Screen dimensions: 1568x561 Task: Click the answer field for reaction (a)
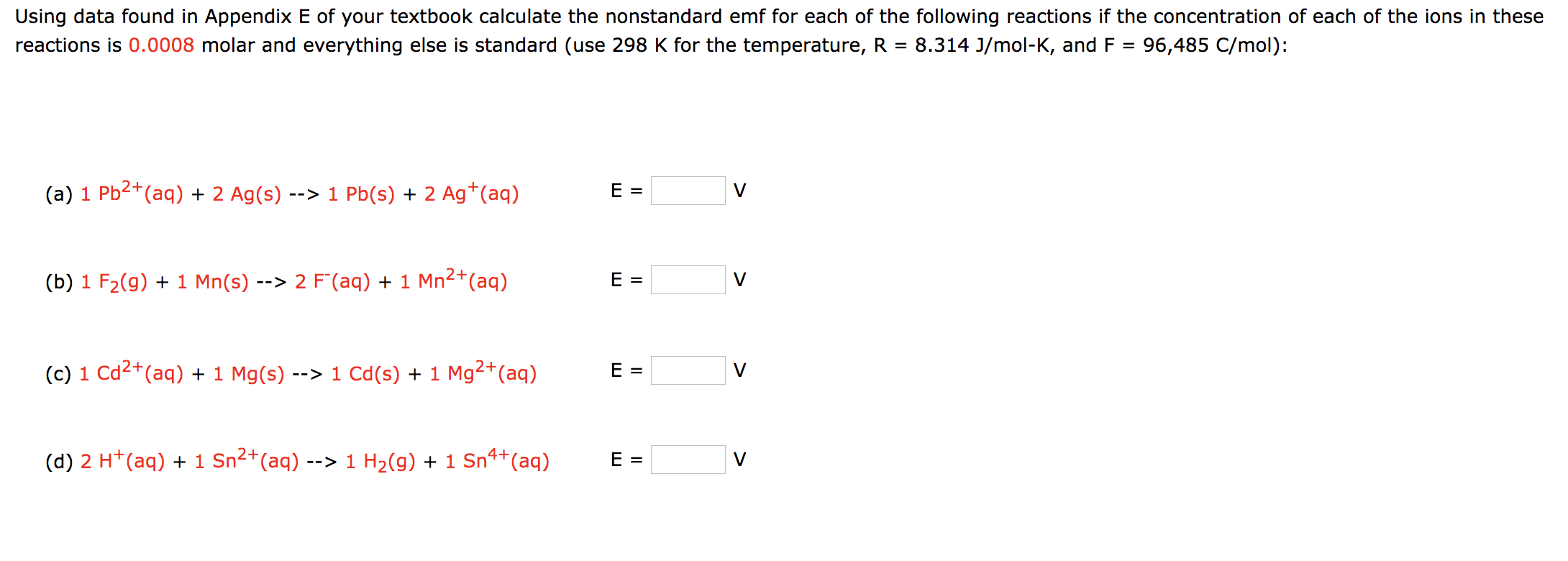pyautogui.click(x=688, y=191)
